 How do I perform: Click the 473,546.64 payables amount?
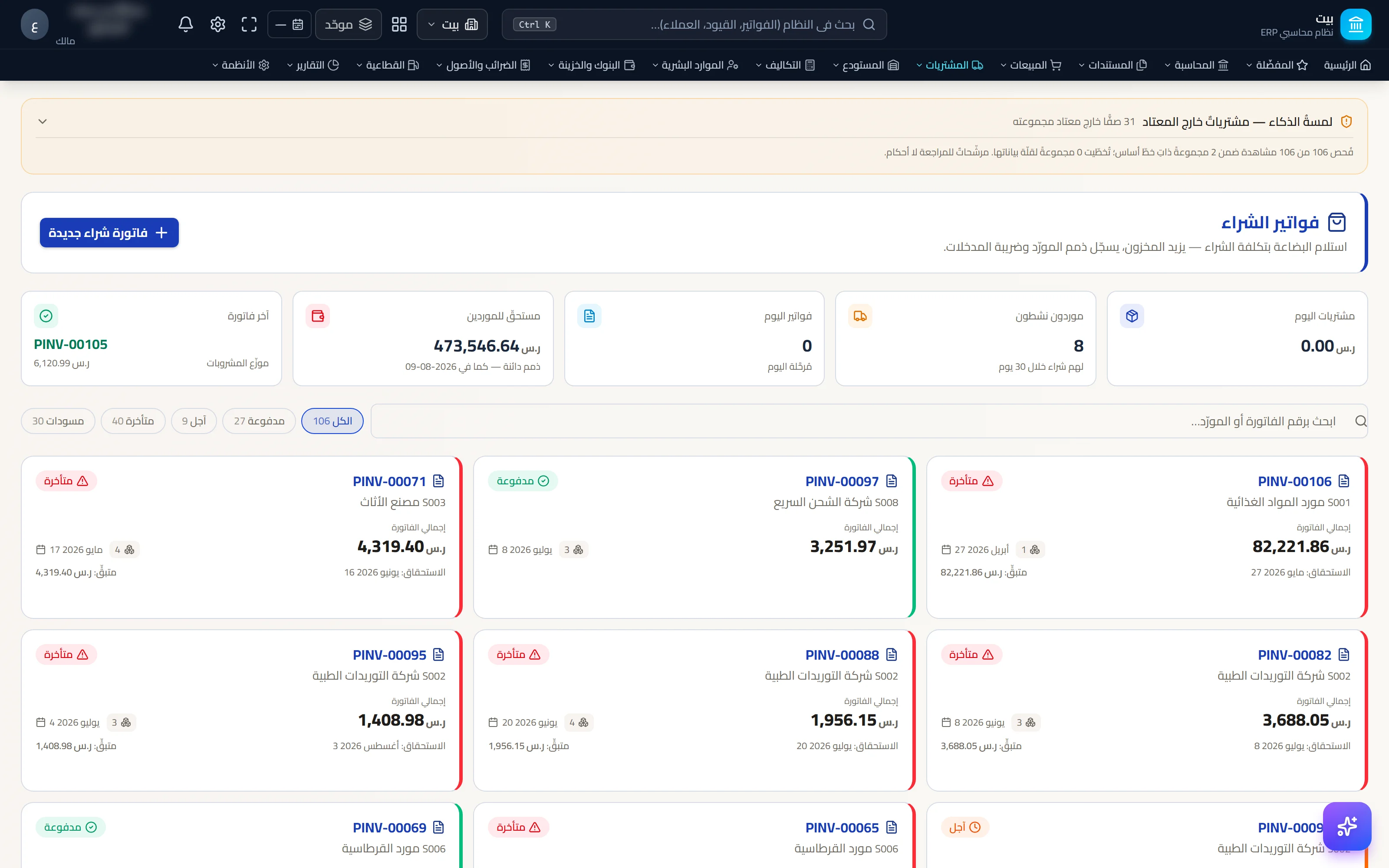coord(487,346)
